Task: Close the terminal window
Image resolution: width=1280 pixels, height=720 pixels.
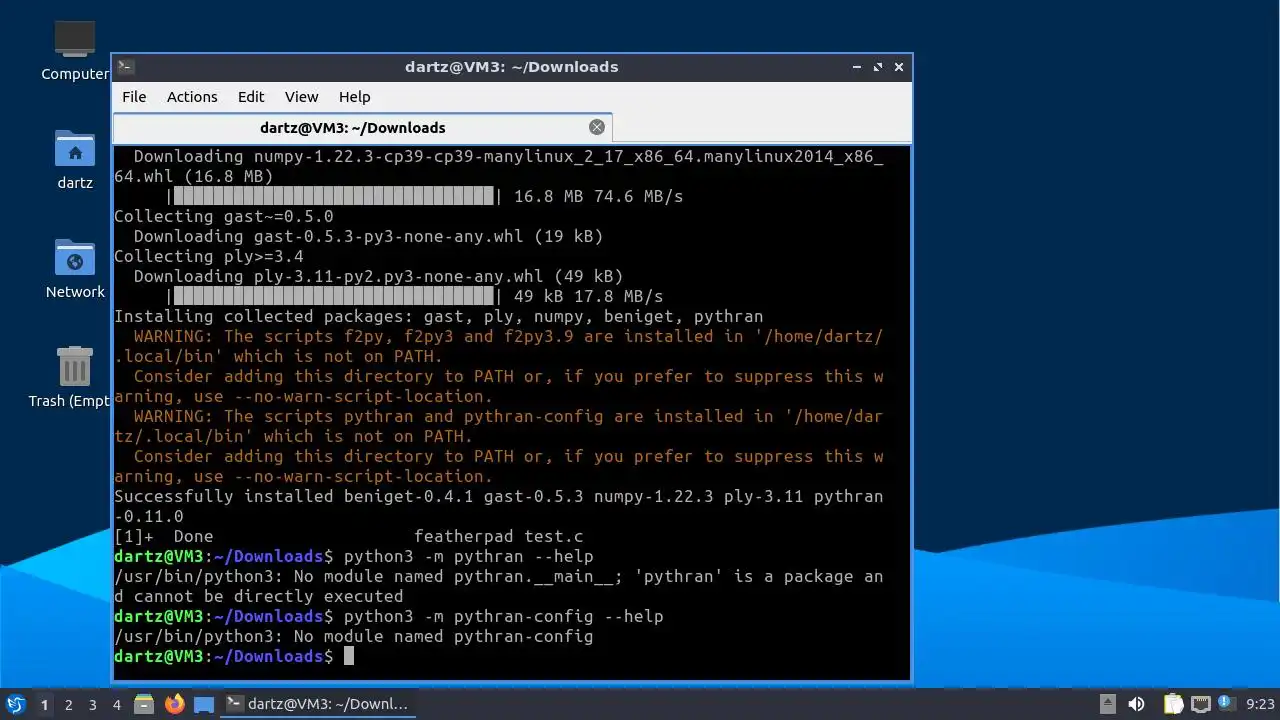Action: coord(899,67)
